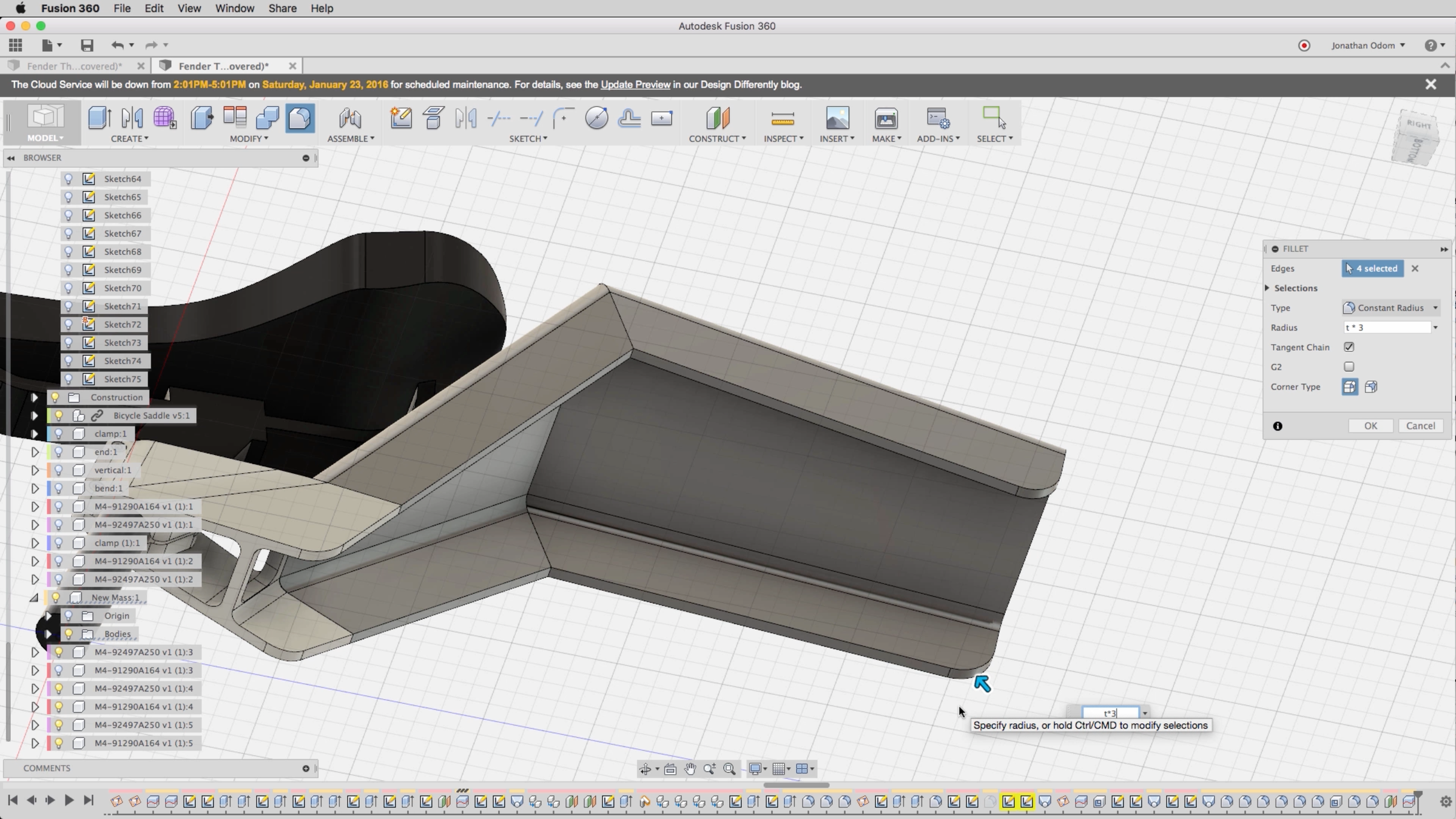The height and width of the screenshot is (819, 1456).
Task: Click OK in the Fillet dialog
Action: (x=1370, y=426)
